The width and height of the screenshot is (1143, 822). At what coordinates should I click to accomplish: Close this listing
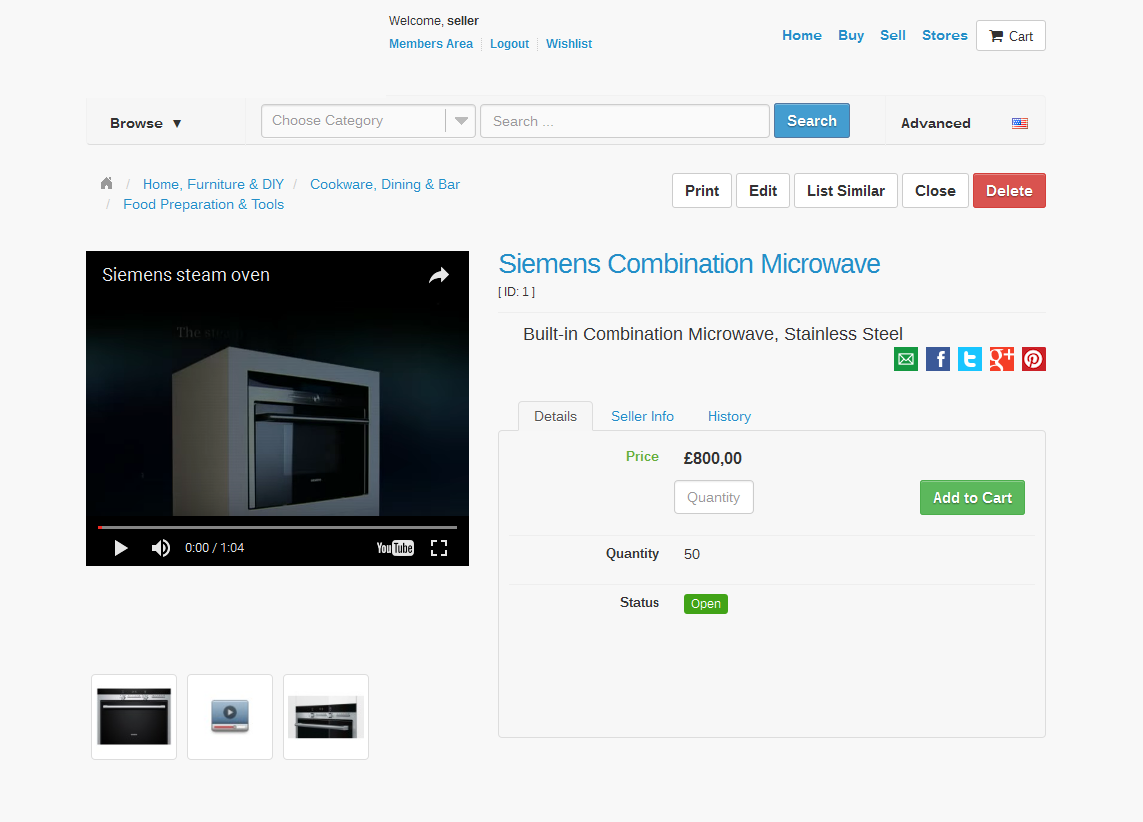pyautogui.click(x=935, y=191)
